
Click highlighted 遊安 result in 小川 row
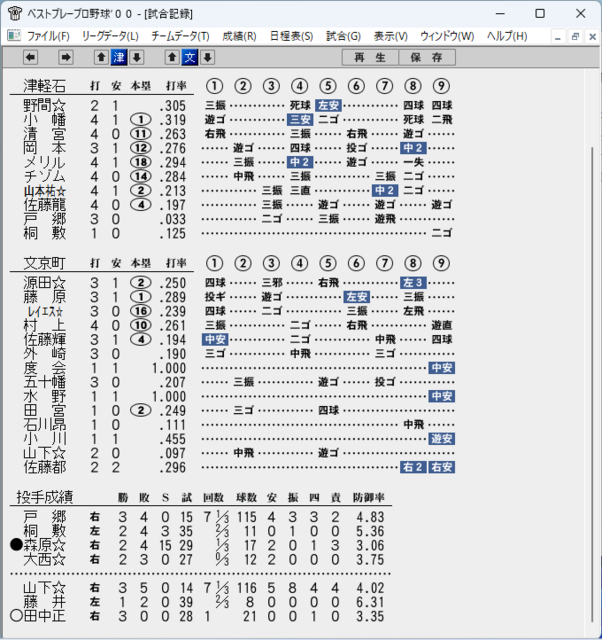(442, 439)
